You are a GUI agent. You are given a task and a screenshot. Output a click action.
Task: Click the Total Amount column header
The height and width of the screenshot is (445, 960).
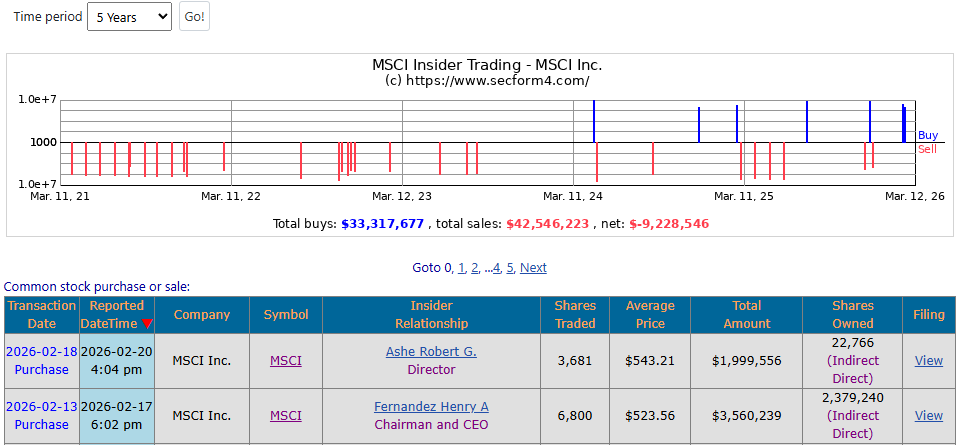pyautogui.click(x=746, y=315)
